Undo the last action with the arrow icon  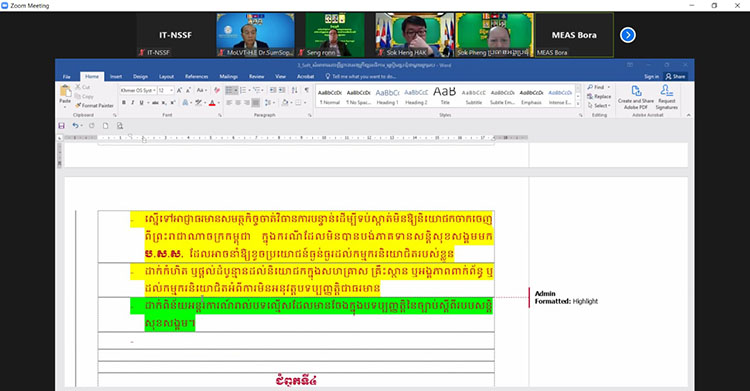click(75, 125)
